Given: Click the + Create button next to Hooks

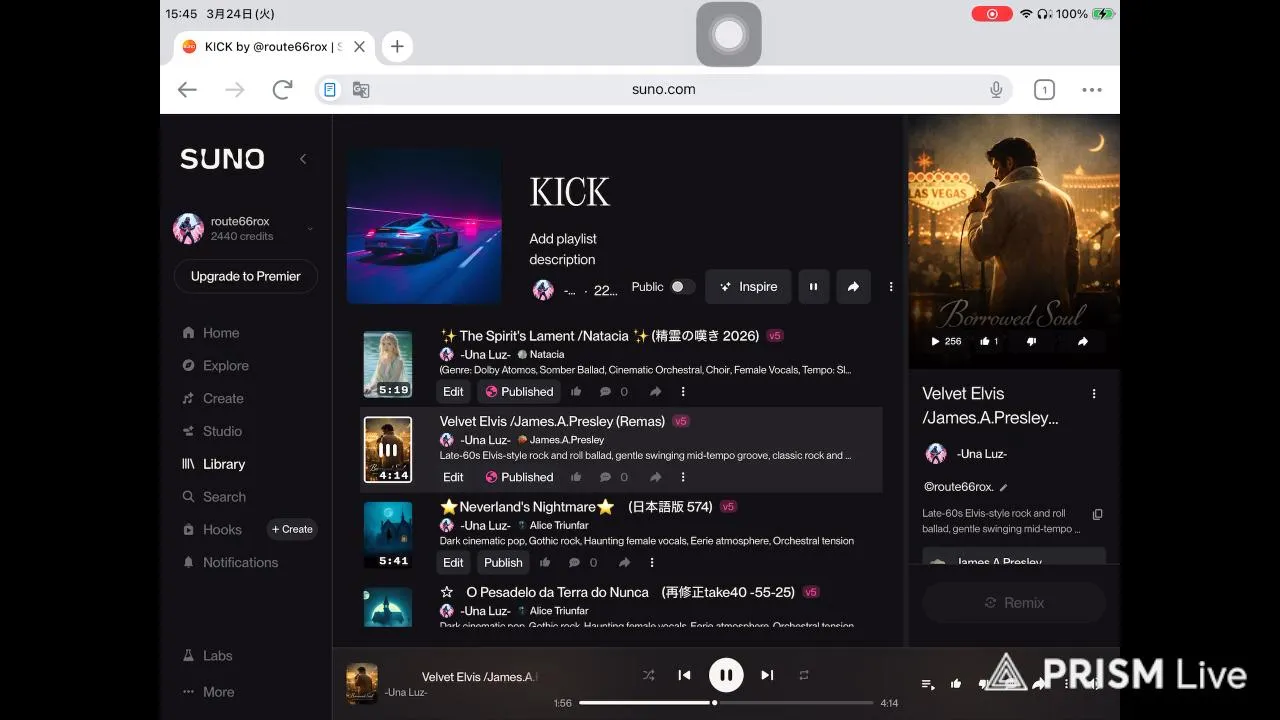Looking at the screenshot, I should click(x=292, y=529).
